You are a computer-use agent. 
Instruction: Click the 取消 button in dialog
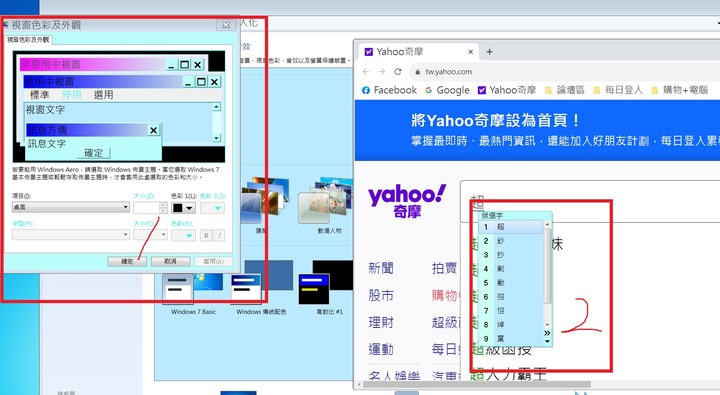point(170,261)
